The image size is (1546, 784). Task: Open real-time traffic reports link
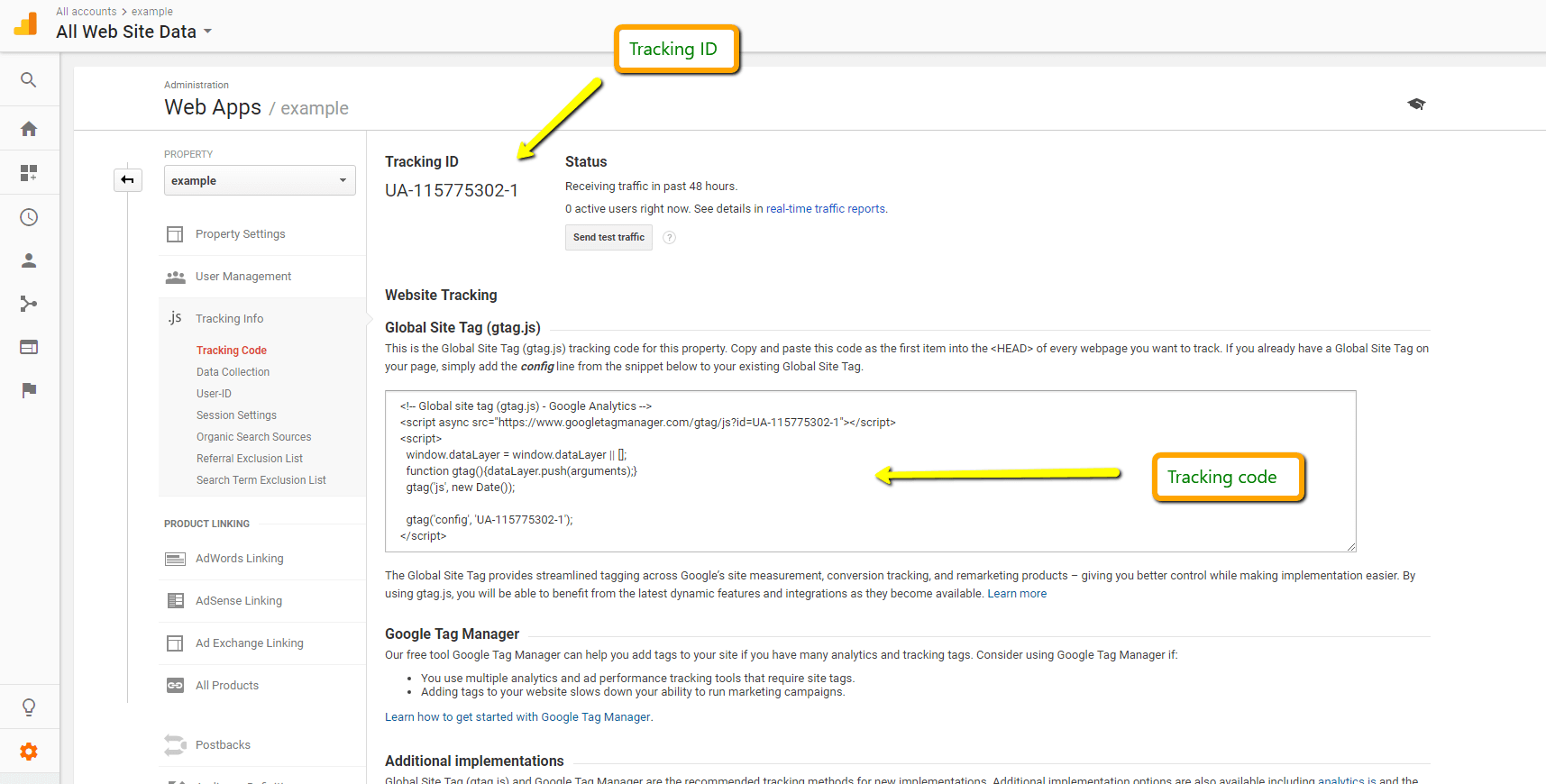tap(826, 209)
